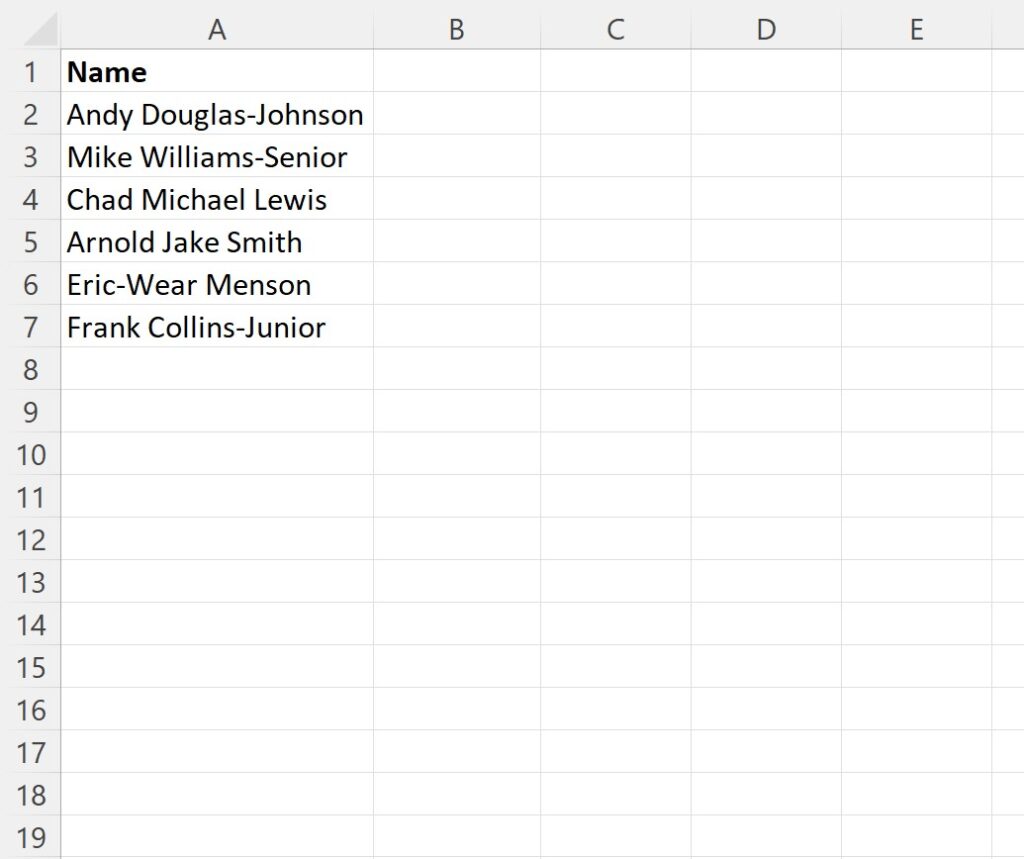Image resolution: width=1024 pixels, height=859 pixels.
Task: Select row 19 header
Action: pos(30,837)
